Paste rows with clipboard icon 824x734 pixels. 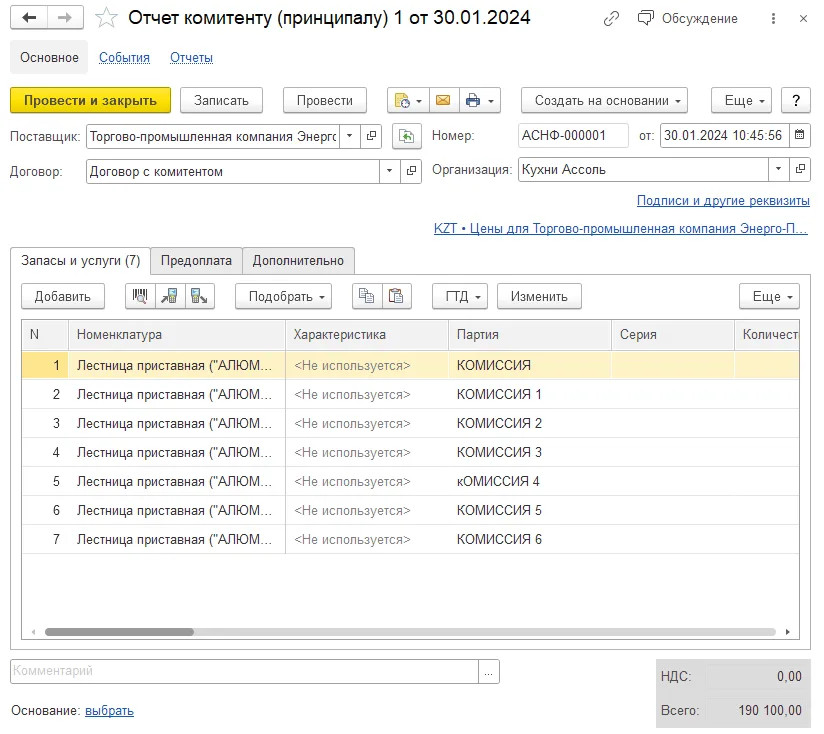[396, 296]
